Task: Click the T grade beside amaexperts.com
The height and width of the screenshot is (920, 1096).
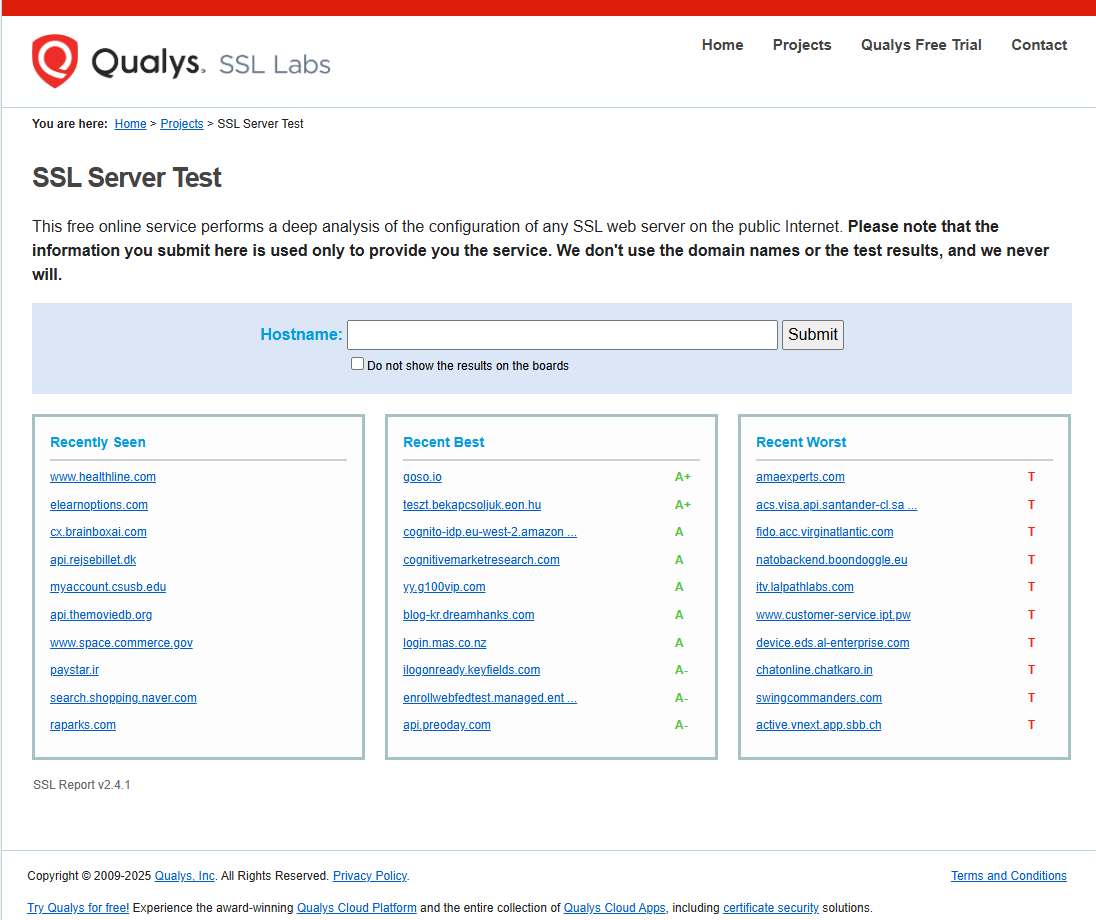Action: tap(1031, 477)
